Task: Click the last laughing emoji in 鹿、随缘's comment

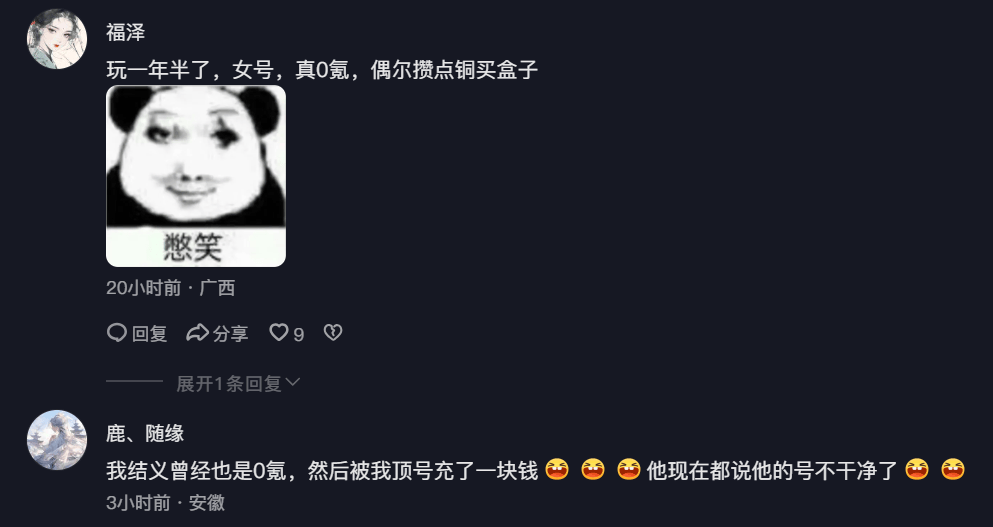Action: [952, 470]
